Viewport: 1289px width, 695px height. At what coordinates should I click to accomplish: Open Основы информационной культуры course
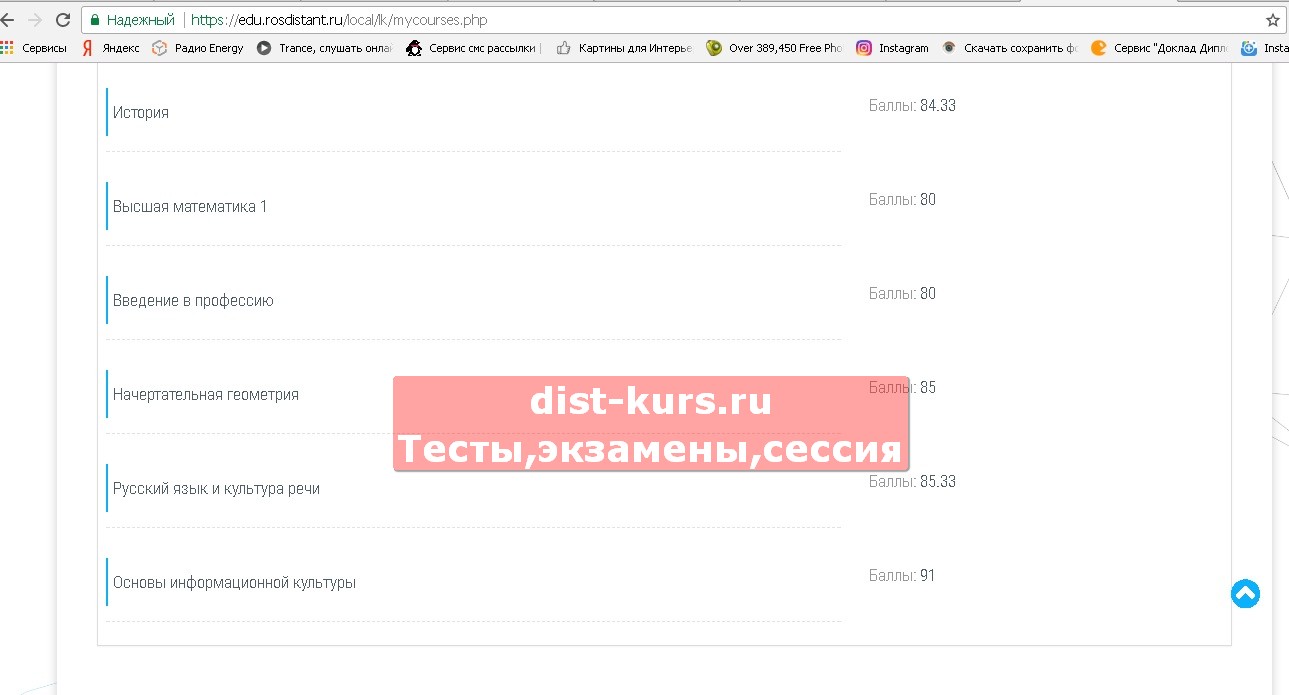234,583
